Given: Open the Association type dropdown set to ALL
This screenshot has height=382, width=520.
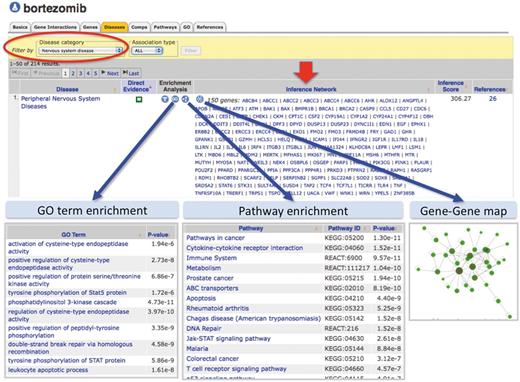Looking at the screenshot, I should point(147,51).
